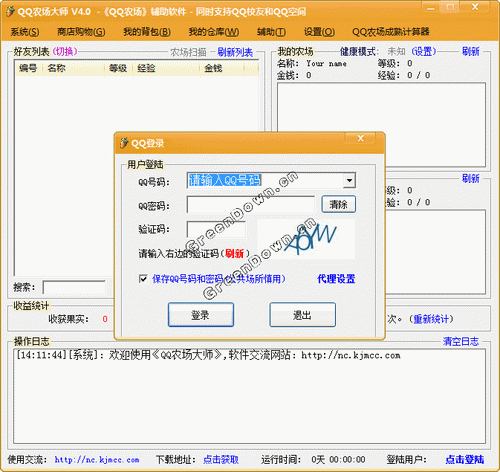
Task: Open 代理设置 proxy settings link
Action: tap(336, 279)
